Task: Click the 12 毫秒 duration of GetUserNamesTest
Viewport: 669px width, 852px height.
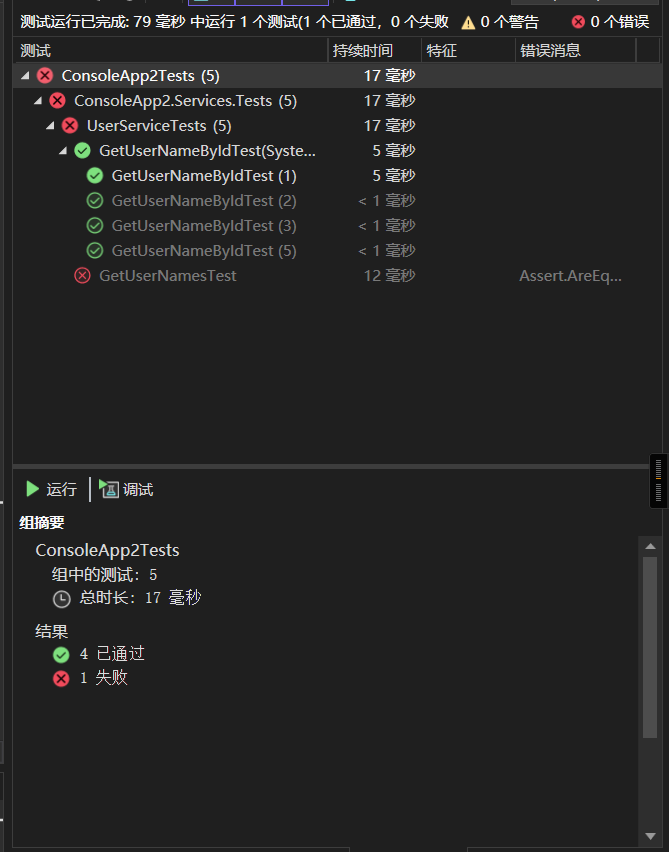Action: pos(390,276)
